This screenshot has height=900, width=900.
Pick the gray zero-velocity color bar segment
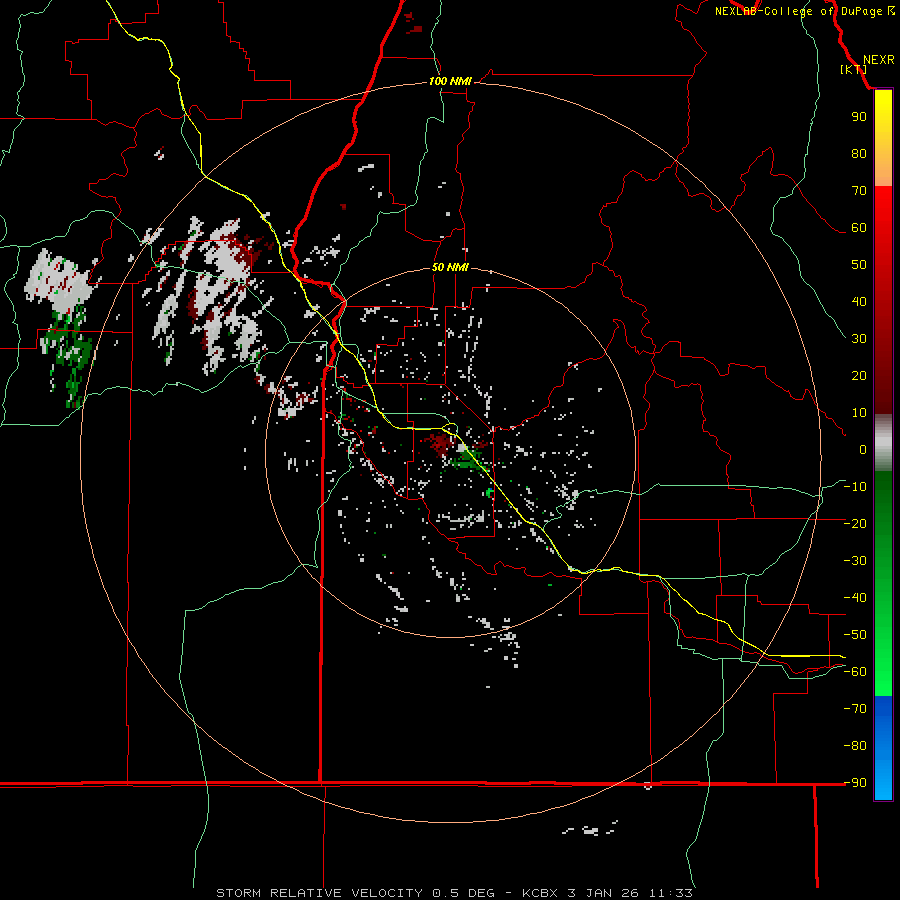point(883,443)
